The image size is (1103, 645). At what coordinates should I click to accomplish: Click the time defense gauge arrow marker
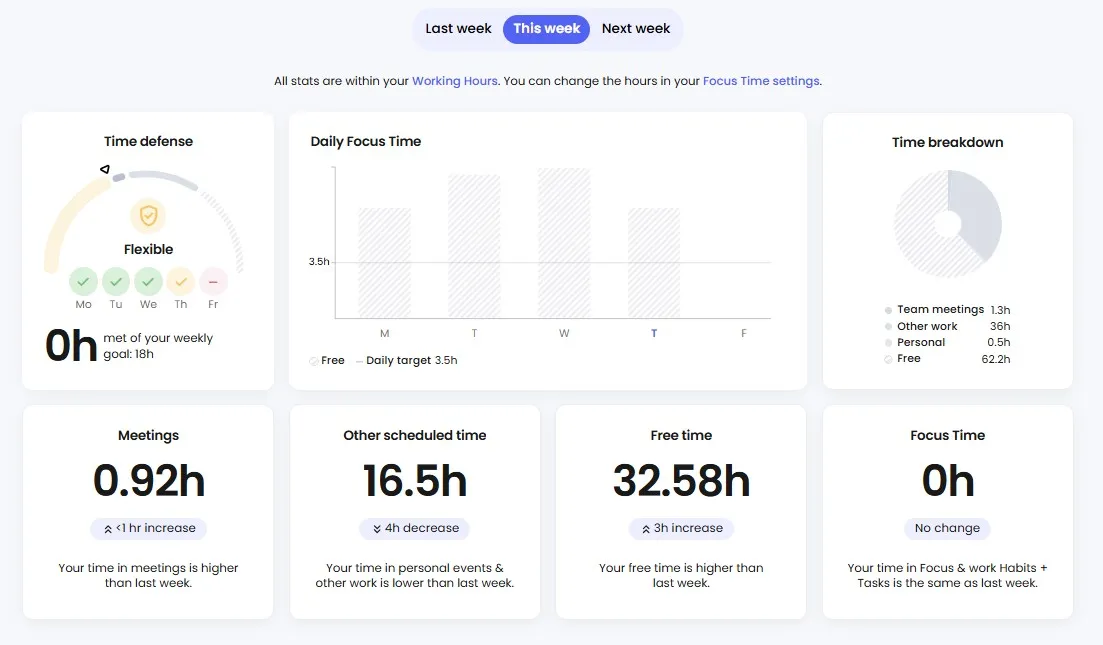point(105,169)
